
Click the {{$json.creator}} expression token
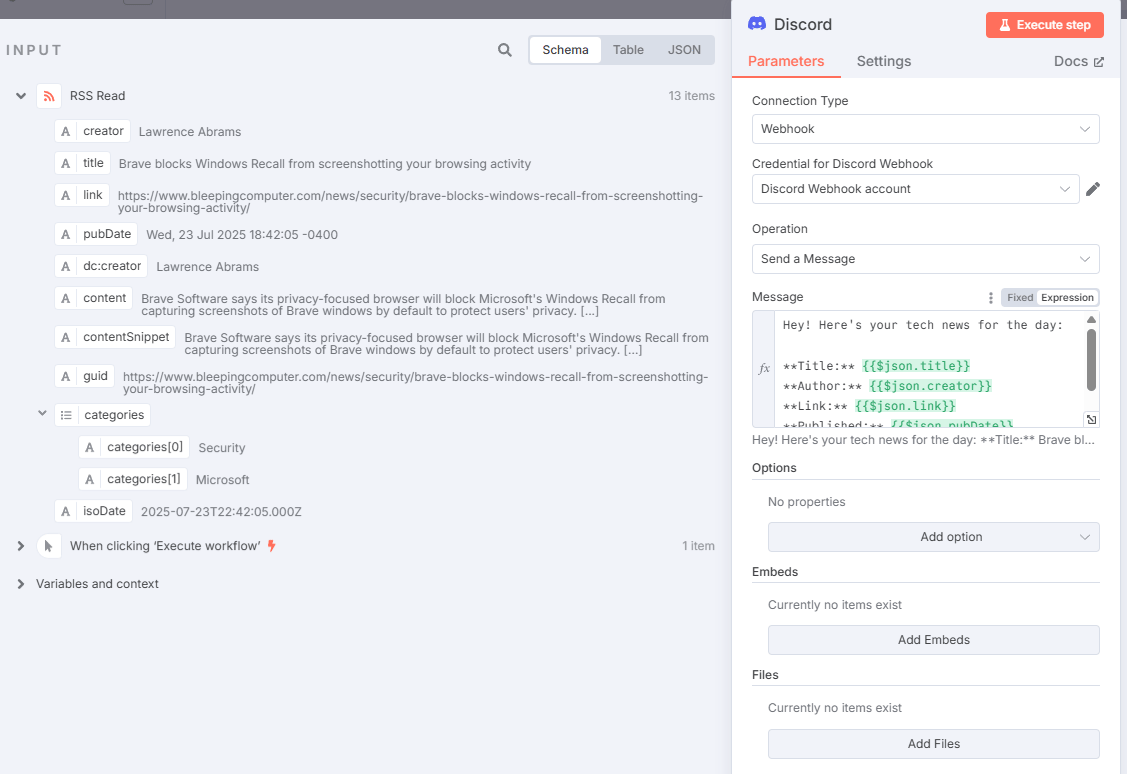point(930,386)
